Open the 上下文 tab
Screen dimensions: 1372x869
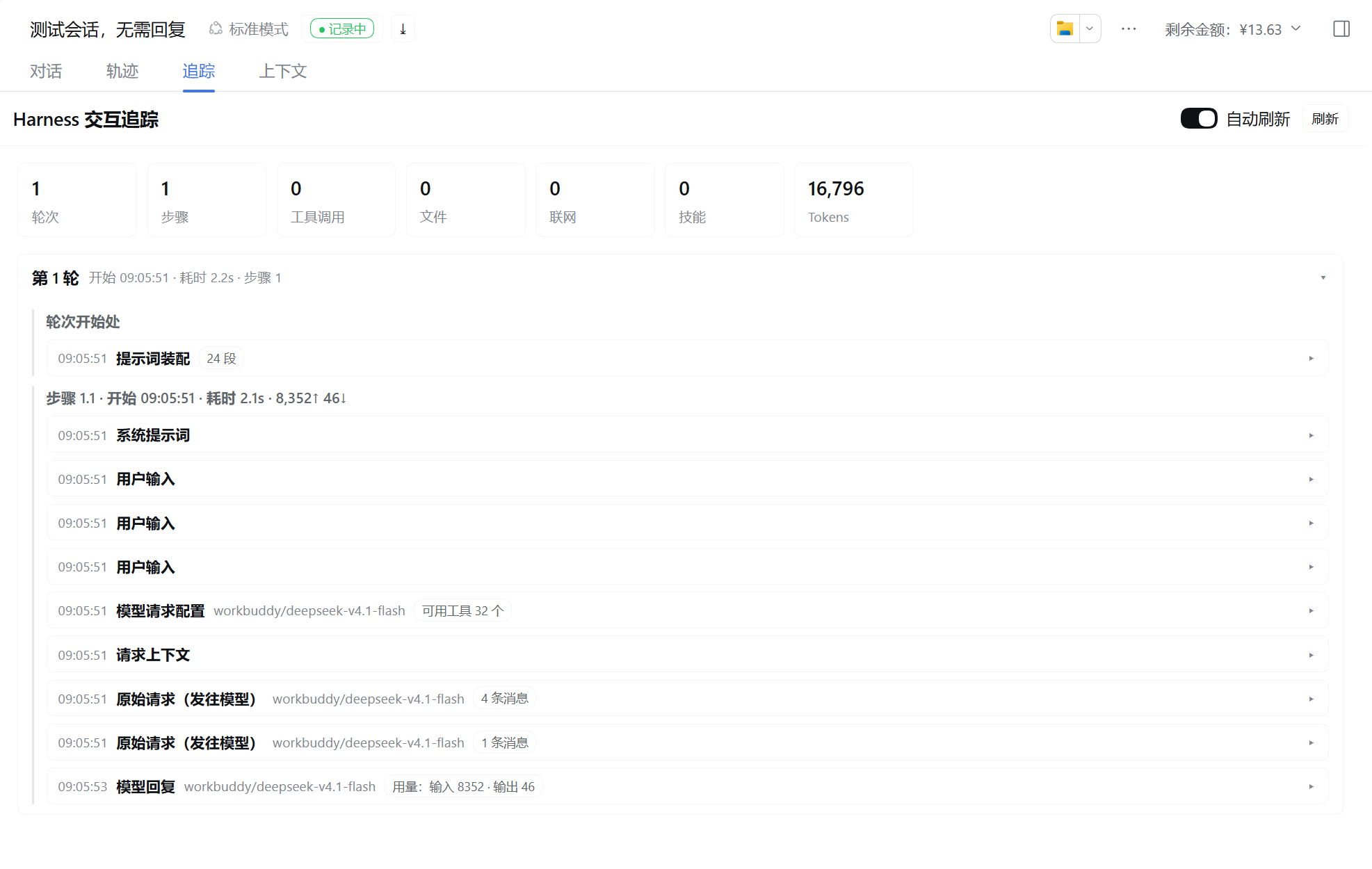point(283,71)
